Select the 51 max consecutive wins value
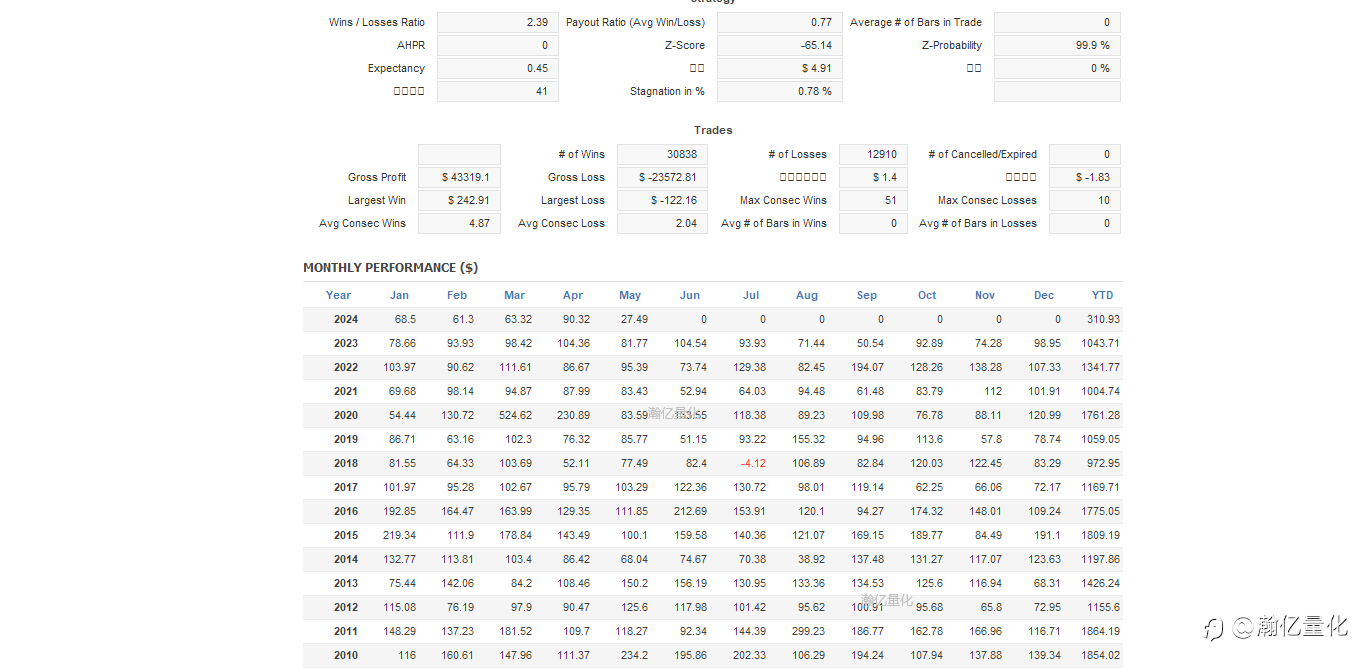 pyautogui.click(x=873, y=200)
